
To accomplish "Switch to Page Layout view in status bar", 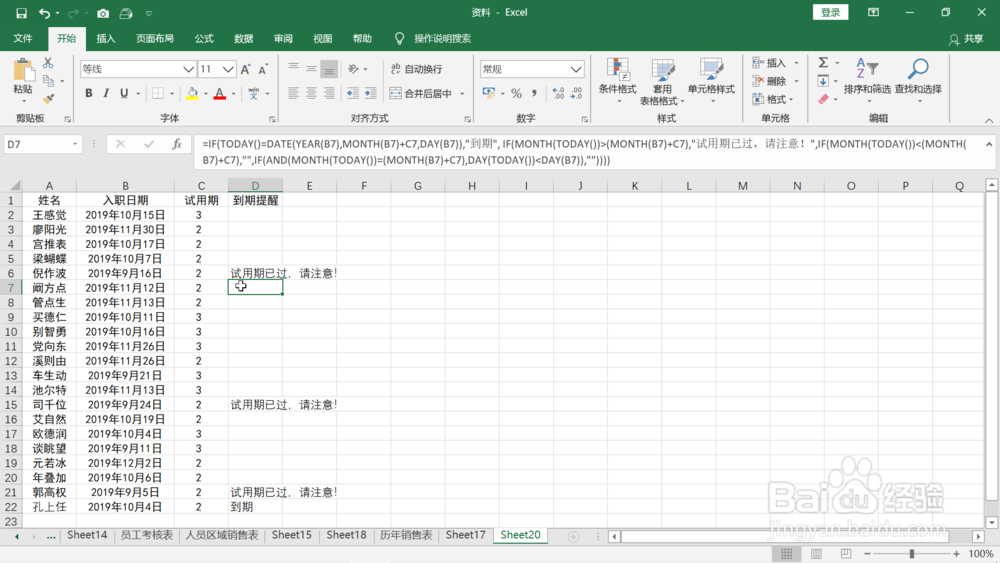I will (816, 553).
